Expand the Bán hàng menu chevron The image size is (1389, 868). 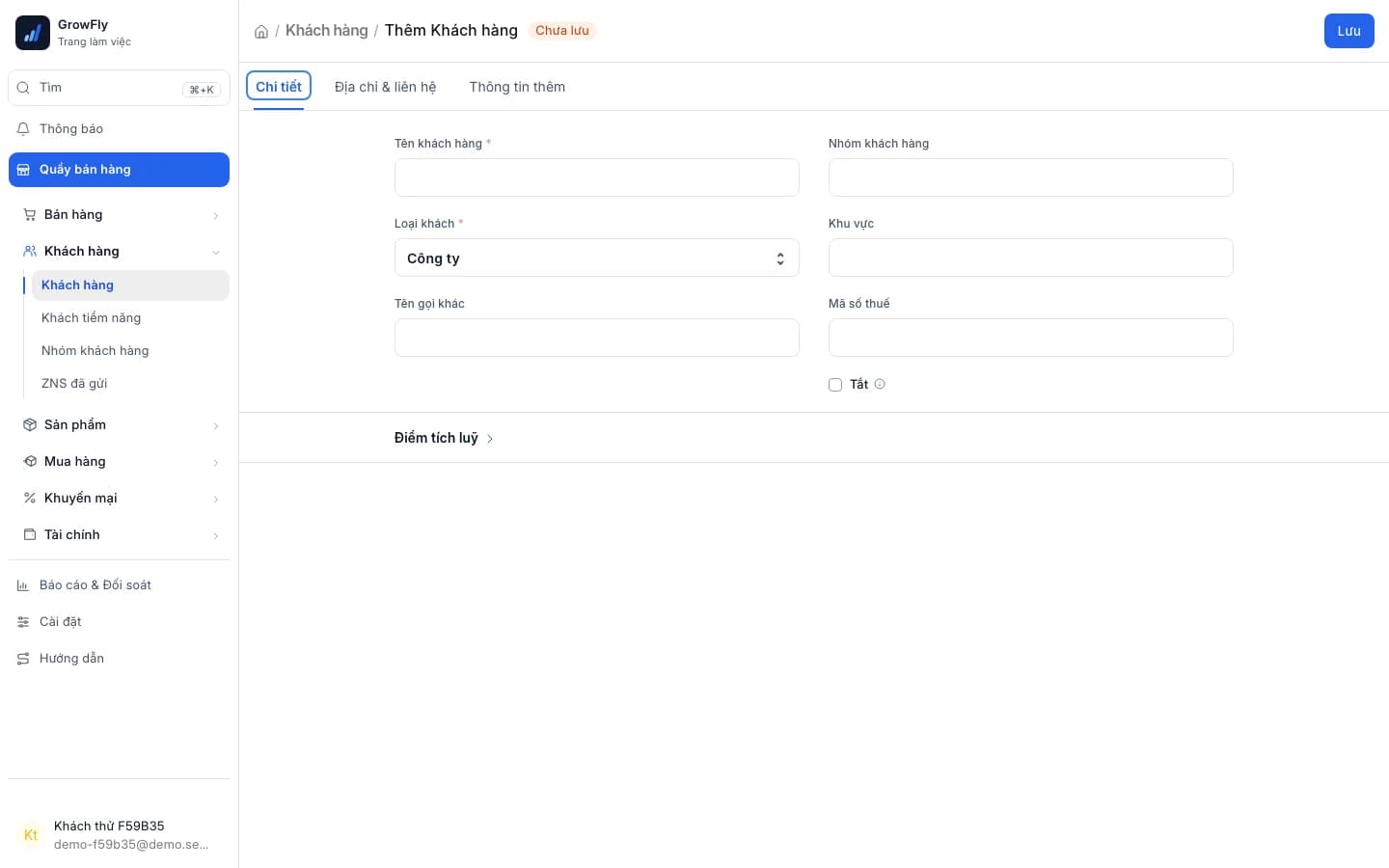pyautogui.click(x=216, y=216)
